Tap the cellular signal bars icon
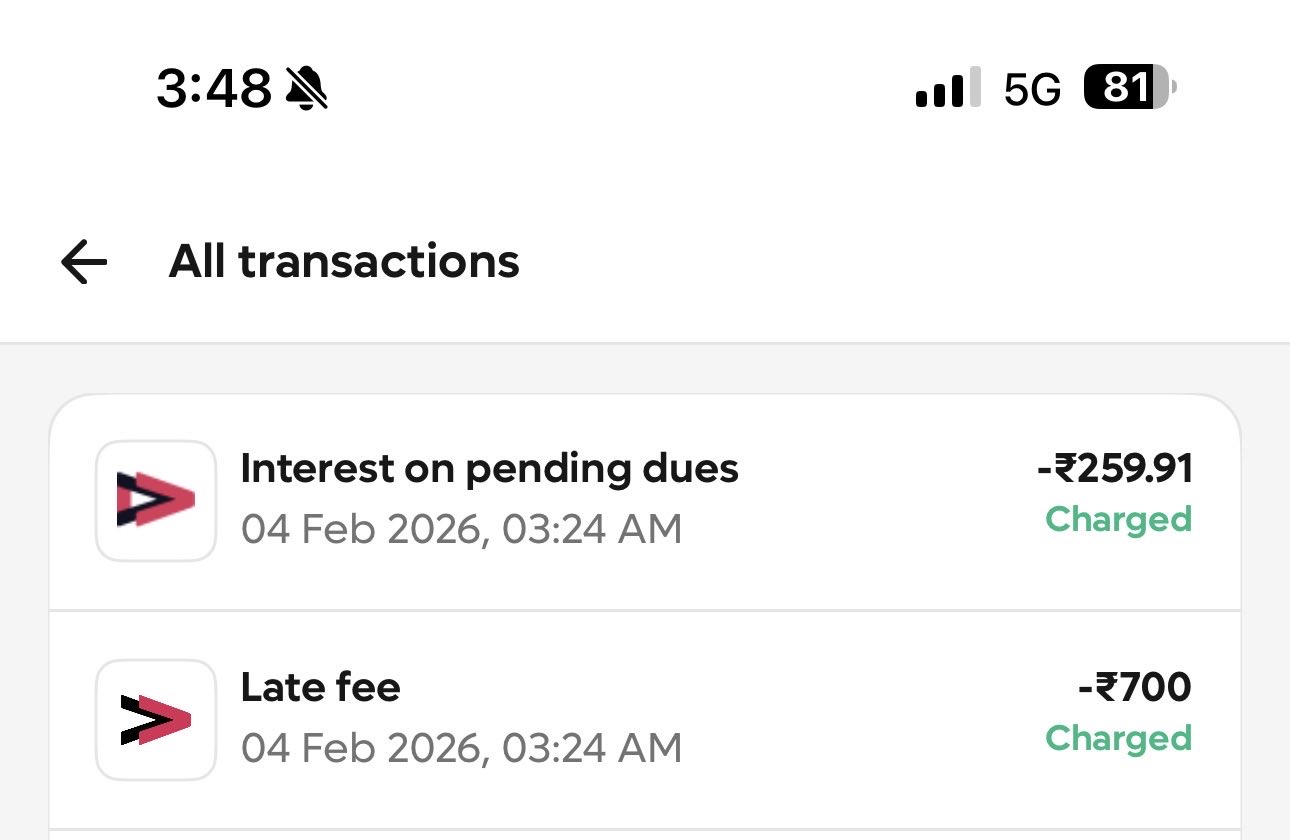Screen dimensions: 1290x840 (x=947, y=89)
